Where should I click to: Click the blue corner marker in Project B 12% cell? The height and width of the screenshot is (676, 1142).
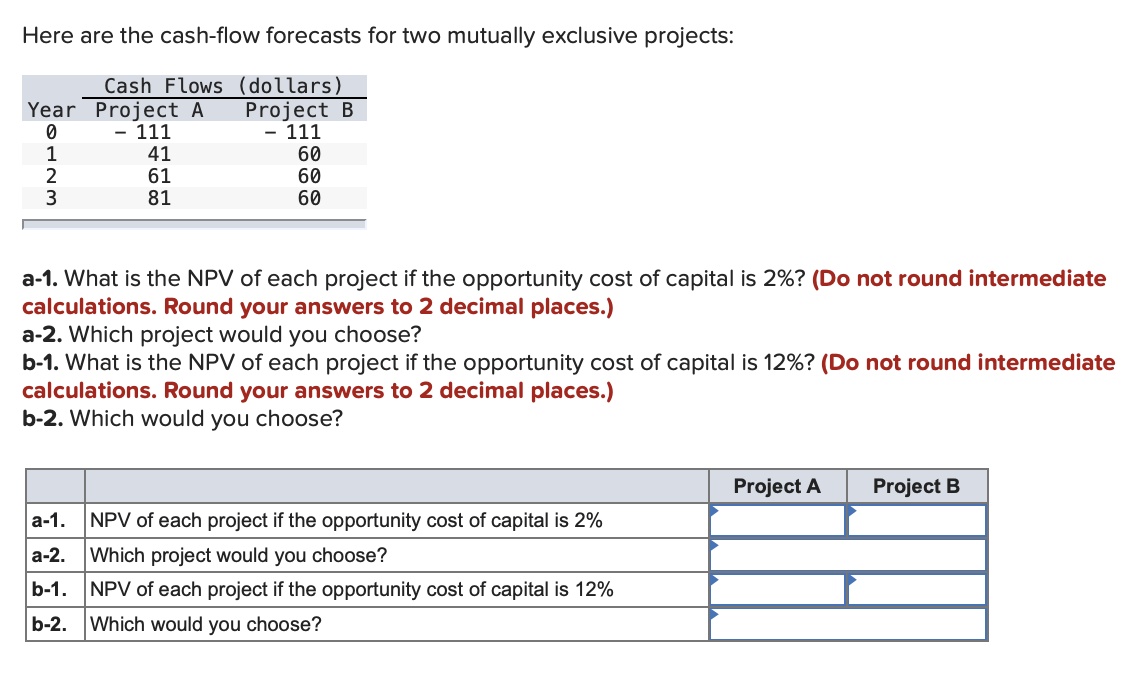[x=851, y=578]
